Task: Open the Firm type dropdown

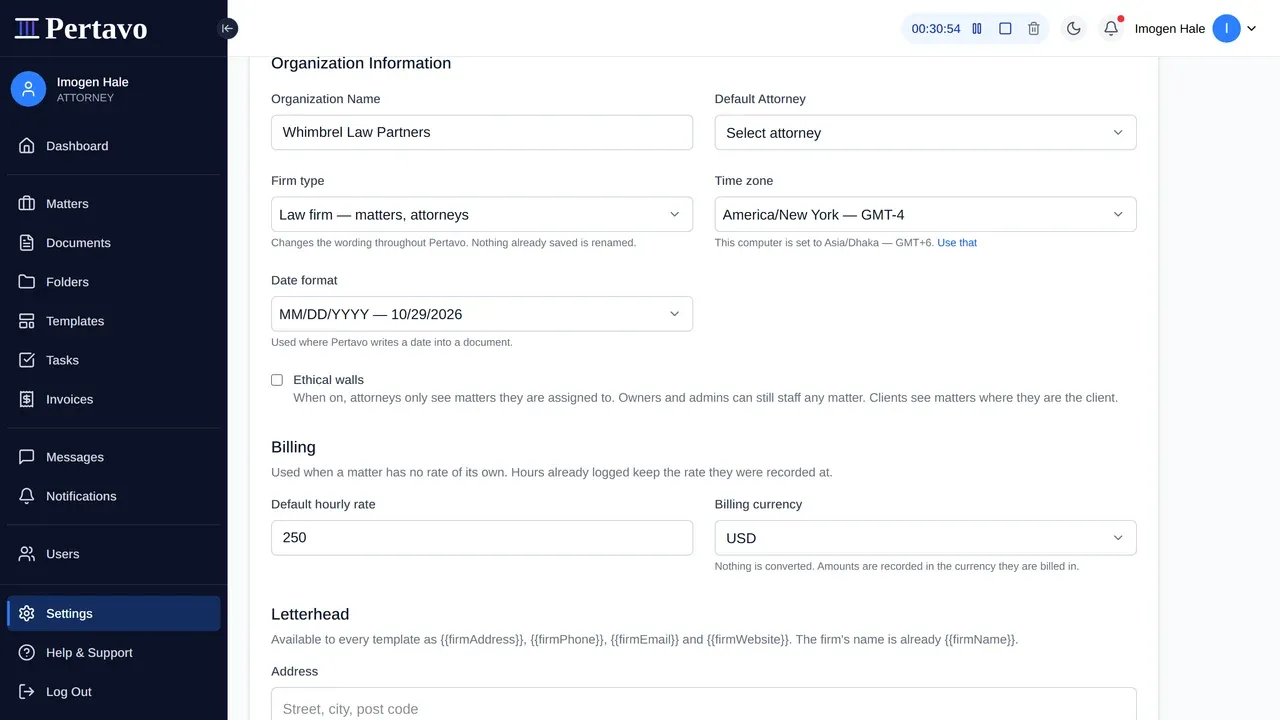Action: click(482, 214)
